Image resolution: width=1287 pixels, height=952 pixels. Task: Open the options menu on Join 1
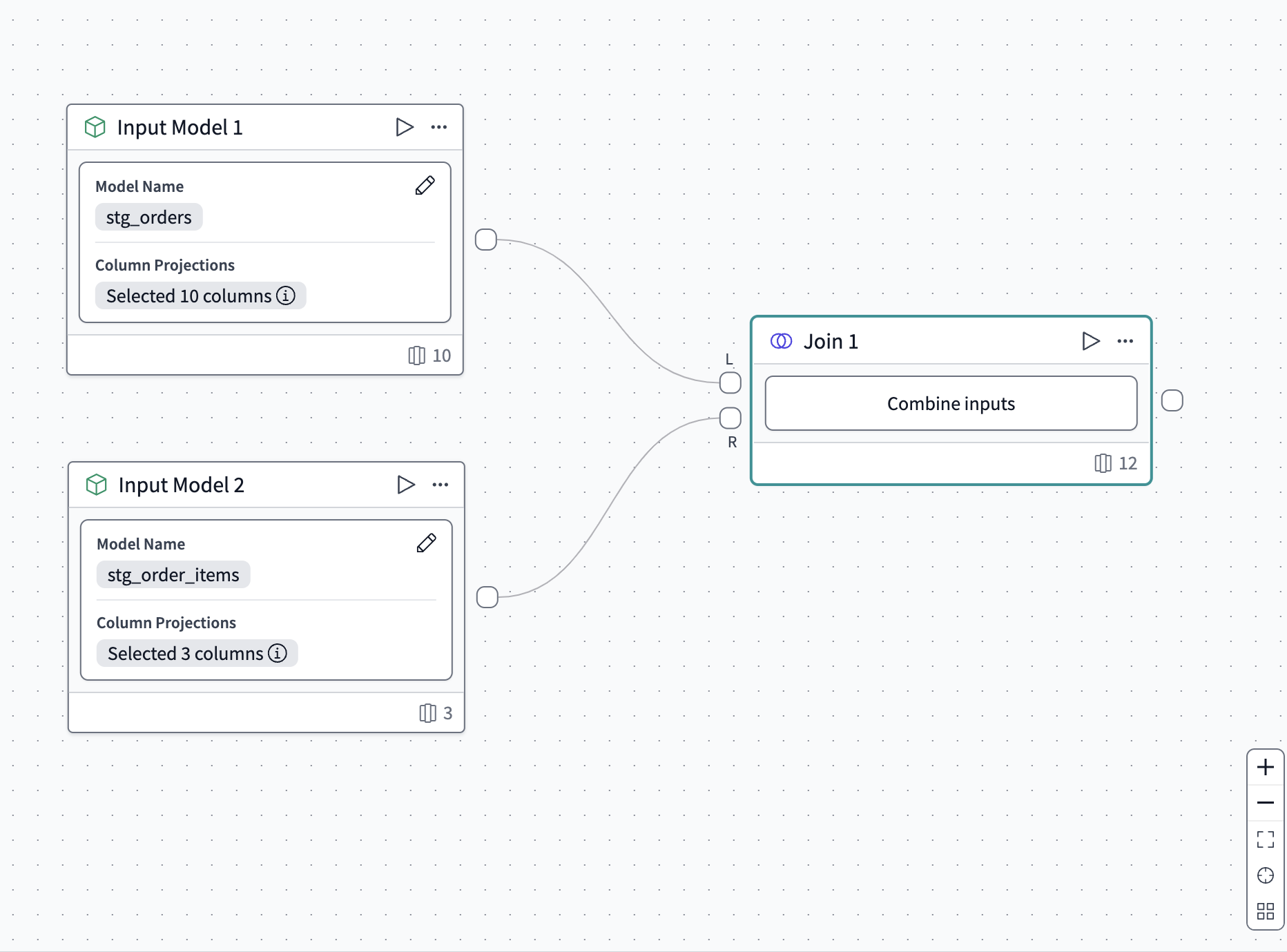click(1125, 340)
